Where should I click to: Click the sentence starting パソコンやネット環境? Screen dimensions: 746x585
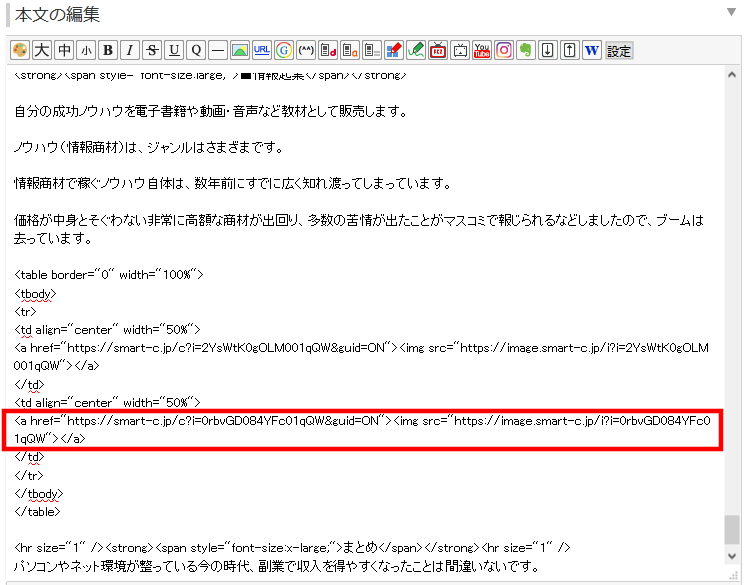(x=277, y=566)
